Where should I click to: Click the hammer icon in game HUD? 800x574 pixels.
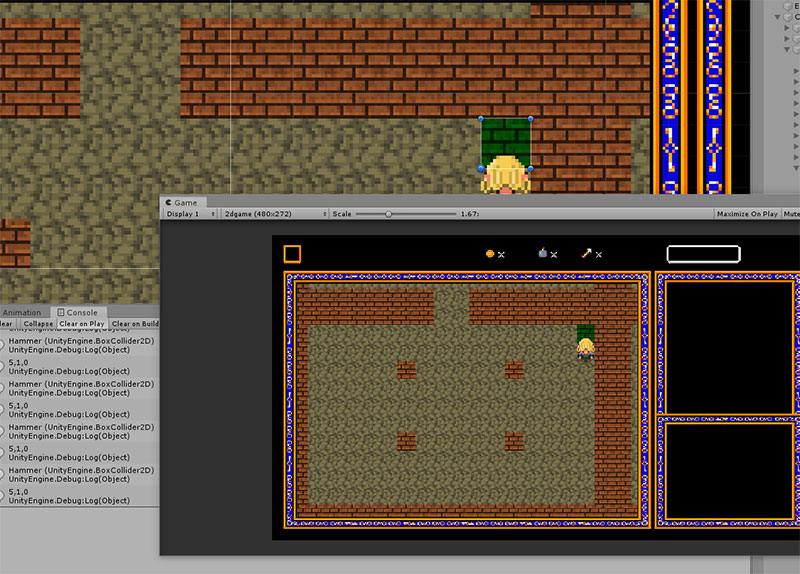pyautogui.click(x=588, y=254)
